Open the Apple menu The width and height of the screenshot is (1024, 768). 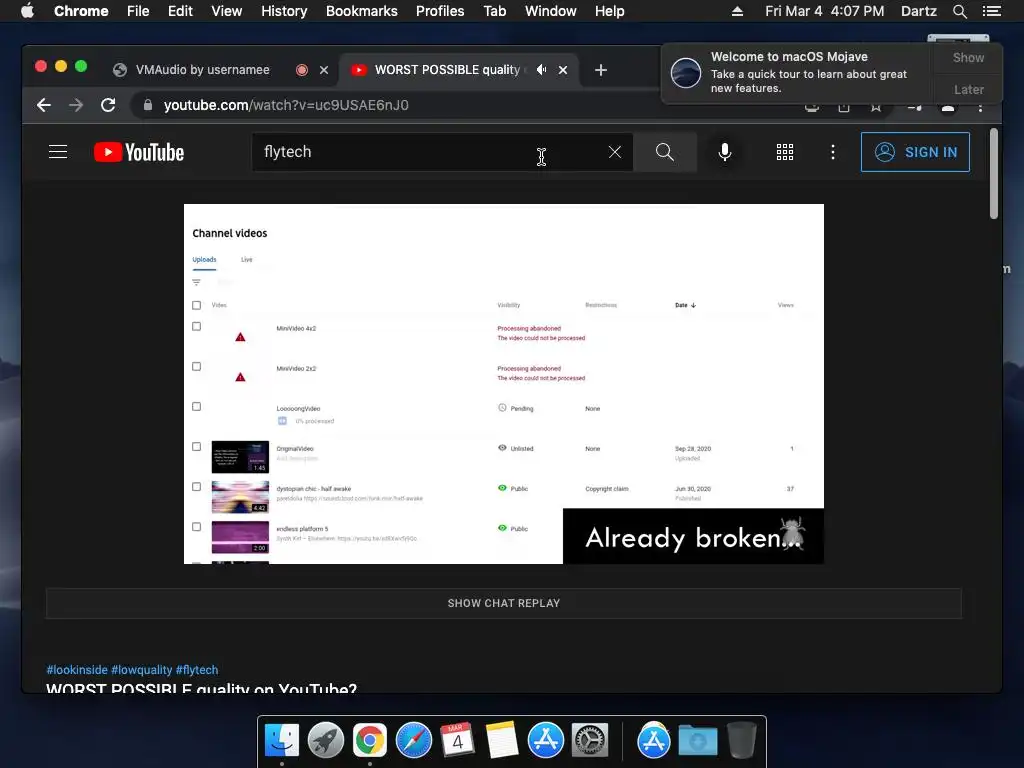(x=27, y=11)
